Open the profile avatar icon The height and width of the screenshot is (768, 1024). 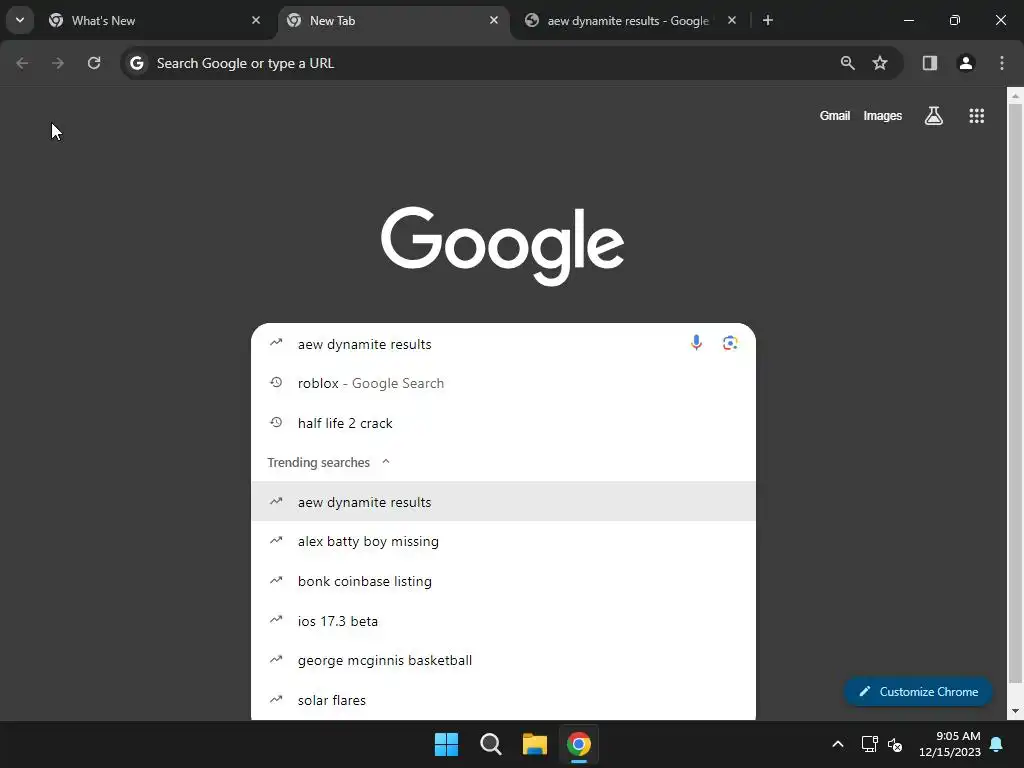(966, 63)
